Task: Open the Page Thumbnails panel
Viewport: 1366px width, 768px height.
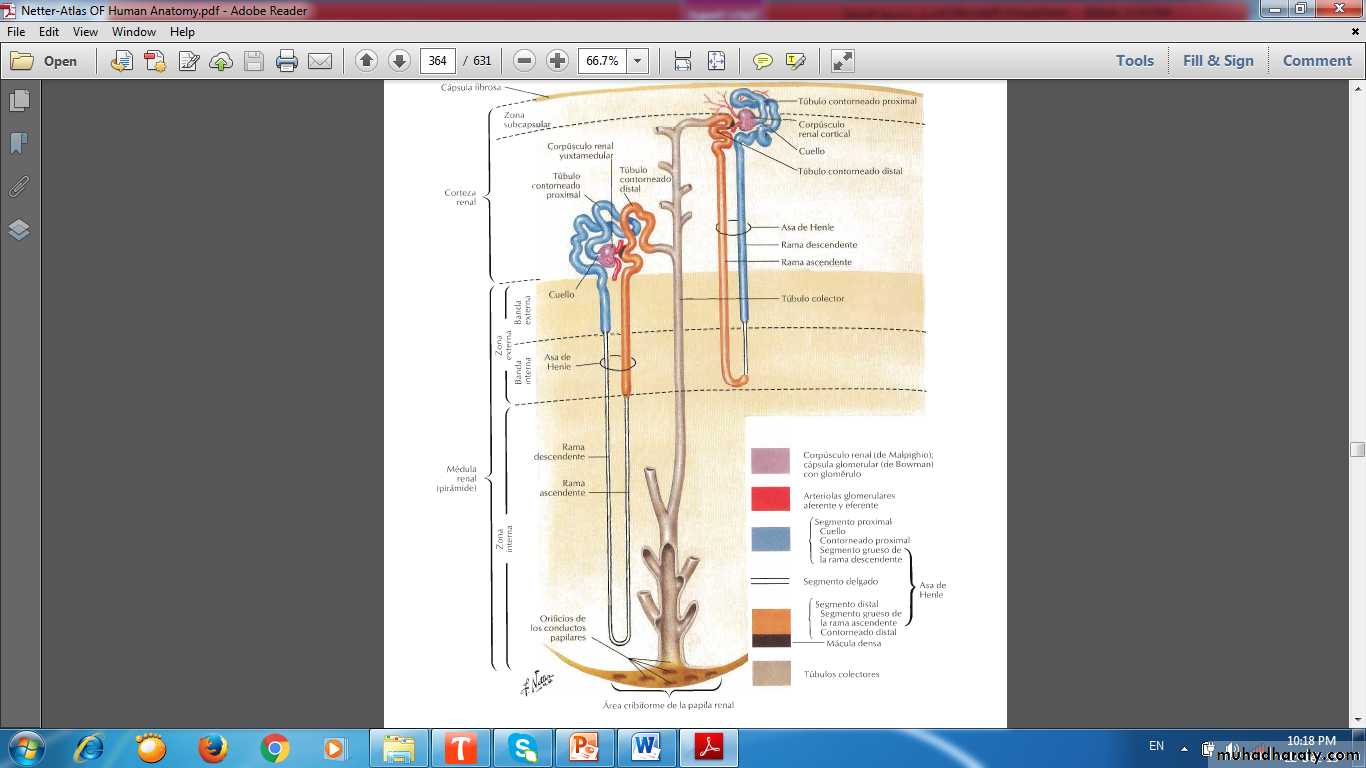Action: point(19,101)
